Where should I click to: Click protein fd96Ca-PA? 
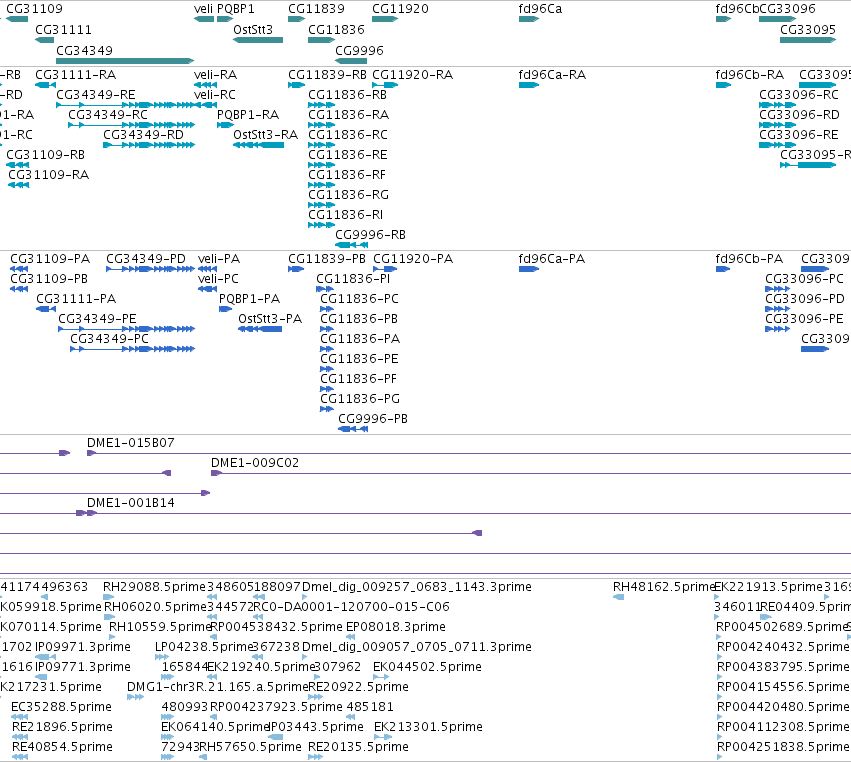[552, 258]
